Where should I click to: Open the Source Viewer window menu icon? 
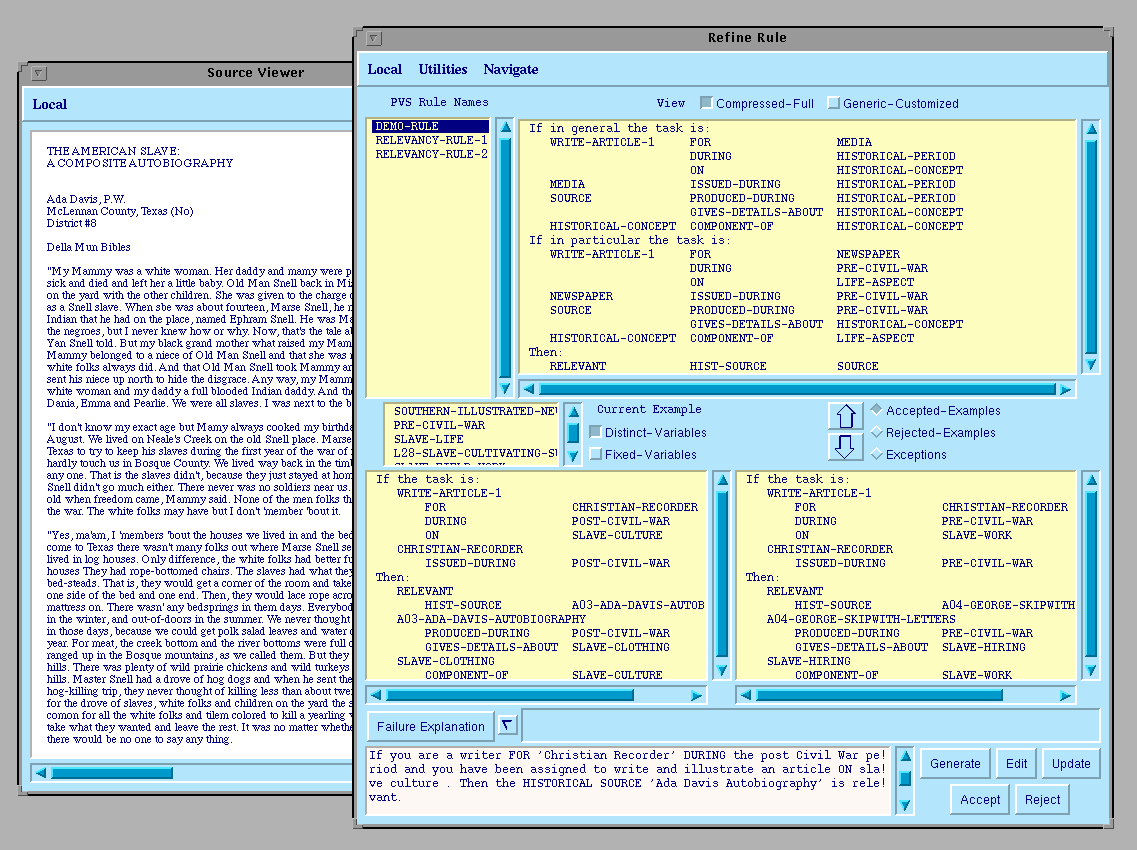coord(38,73)
